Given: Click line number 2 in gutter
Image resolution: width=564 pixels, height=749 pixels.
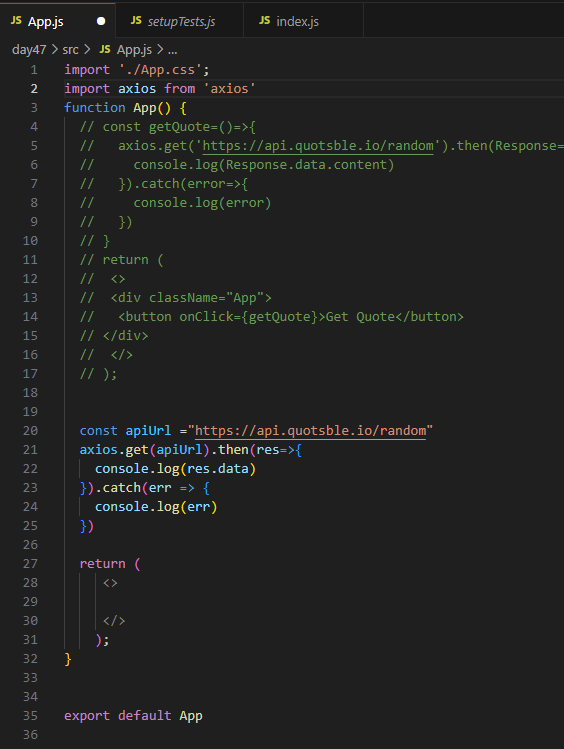Looking at the screenshot, I should pyautogui.click(x=34, y=89).
